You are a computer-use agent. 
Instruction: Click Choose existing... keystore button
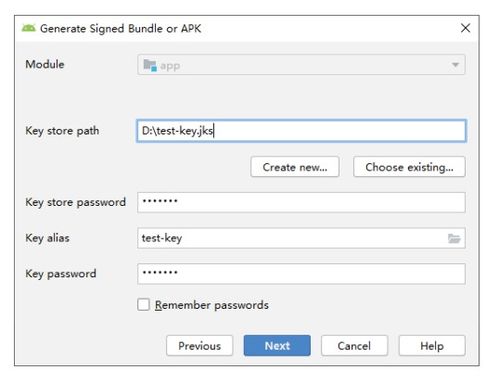(x=409, y=167)
